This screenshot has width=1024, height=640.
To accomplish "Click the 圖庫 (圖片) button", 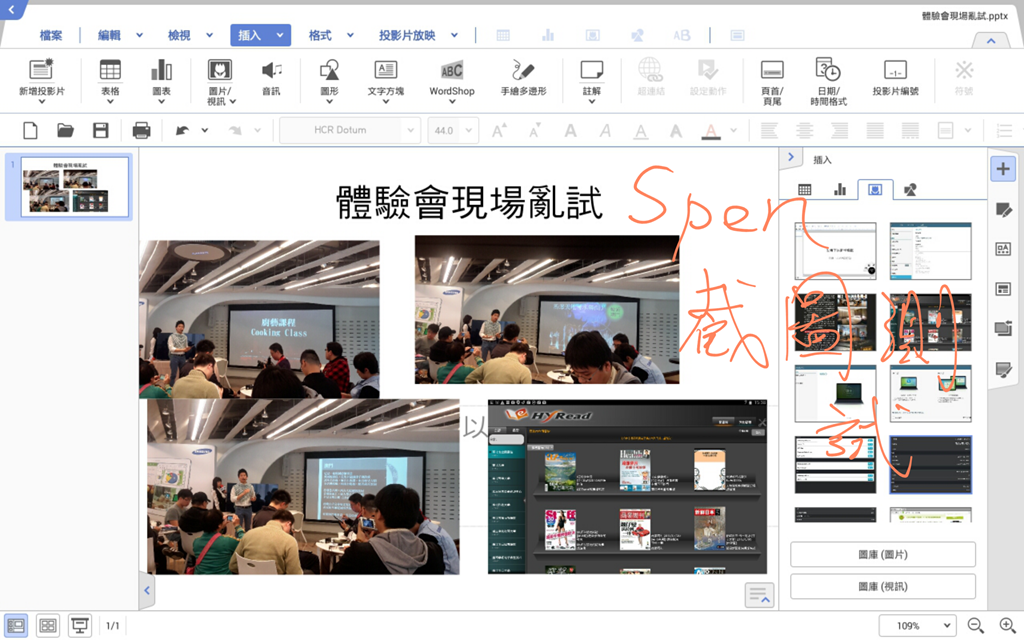I will (883, 554).
